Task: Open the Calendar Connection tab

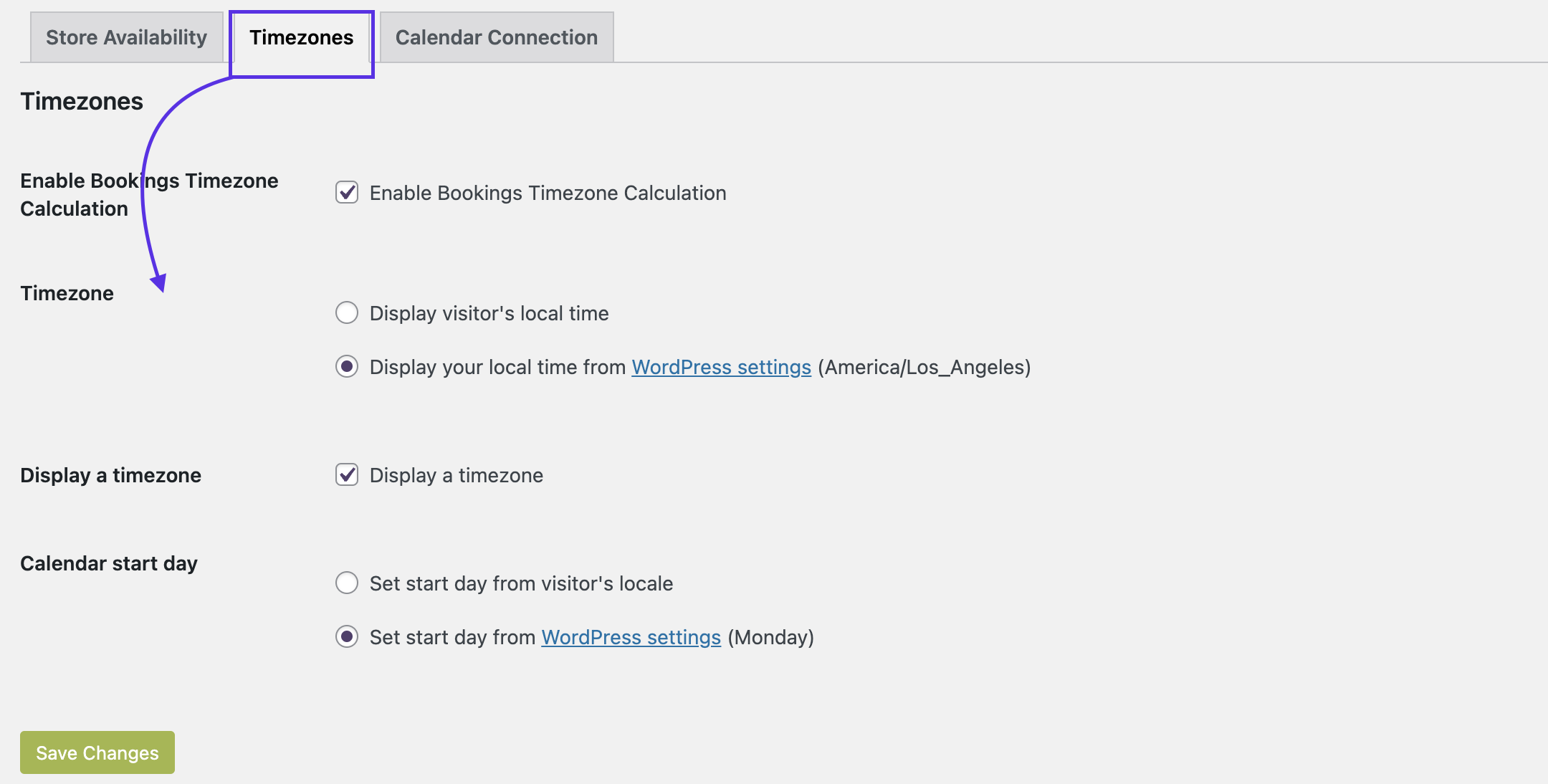Action: tap(497, 37)
